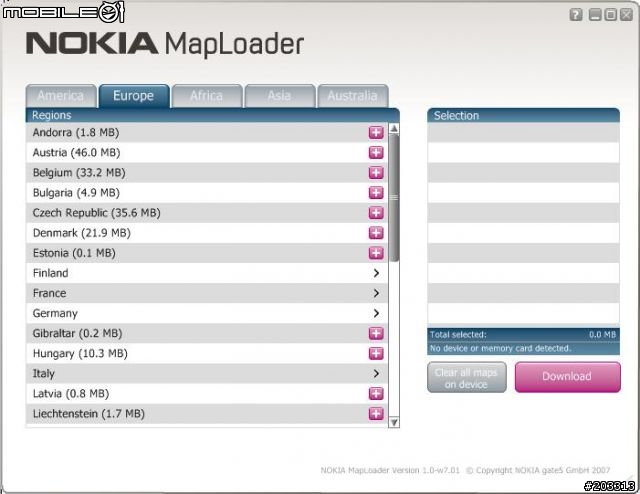Image resolution: width=640 pixels, height=494 pixels.
Task: Click the Italy row label
Action: [43, 374]
